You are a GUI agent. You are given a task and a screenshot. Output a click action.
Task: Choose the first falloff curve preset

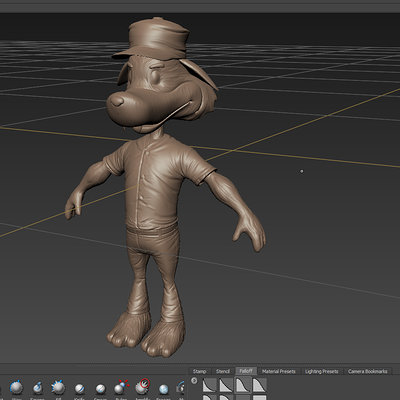click(x=210, y=385)
